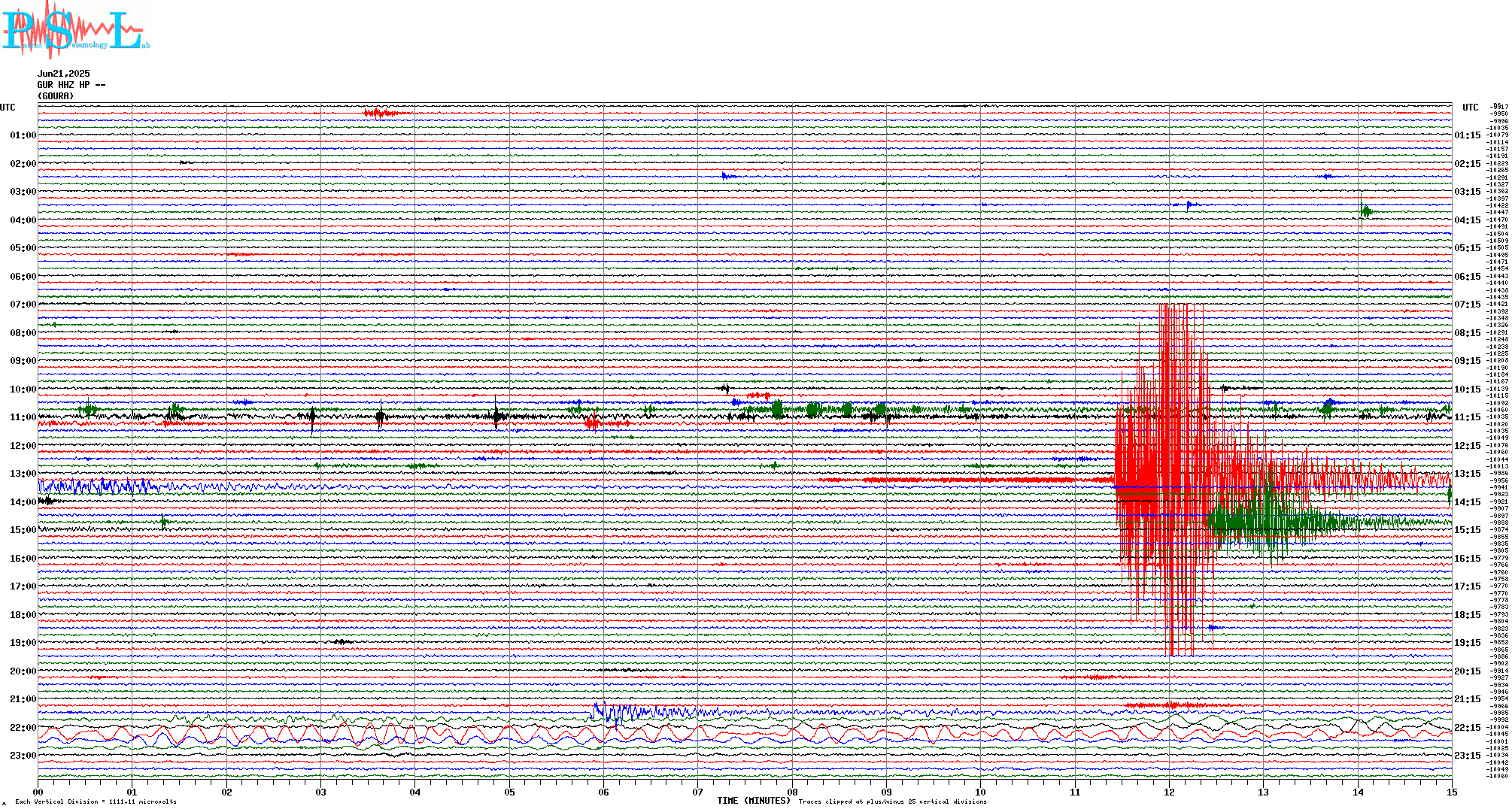Click the left hour label '01:00'
This screenshot has width=1512, height=812.
coord(23,135)
